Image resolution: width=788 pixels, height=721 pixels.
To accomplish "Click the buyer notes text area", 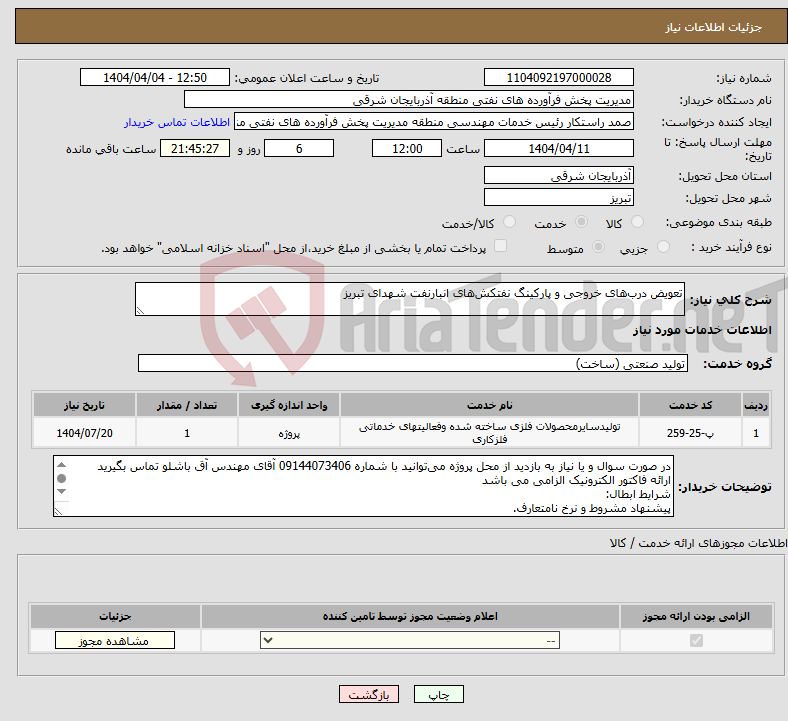I will 363,486.
